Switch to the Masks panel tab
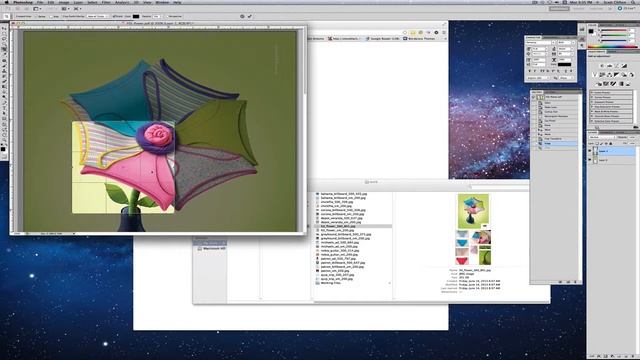This screenshot has width=640, height=360. tap(611, 52)
